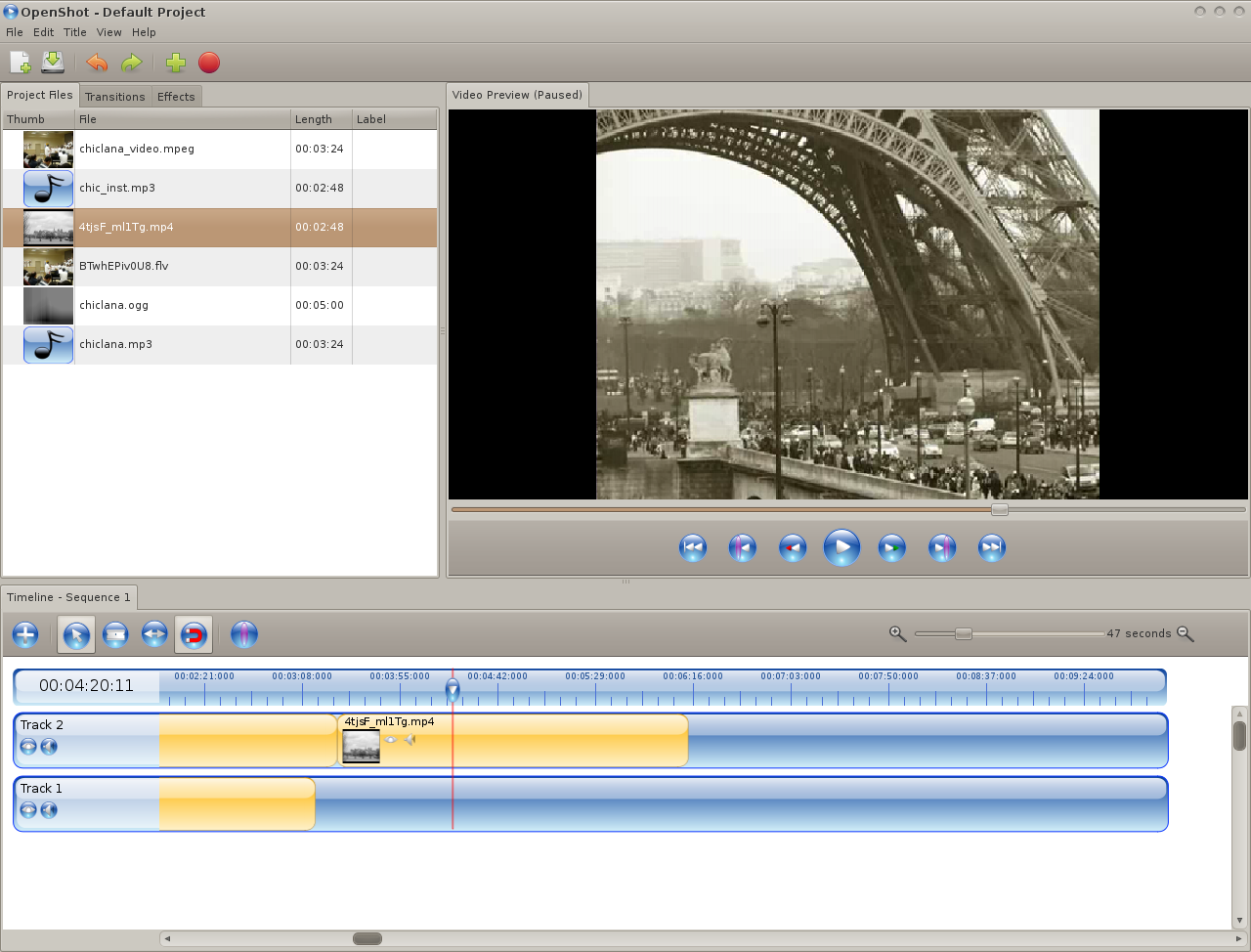The height and width of the screenshot is (952, 1251).
Task: Click the video preview seek slider handle
Action: tap(999, 509)
